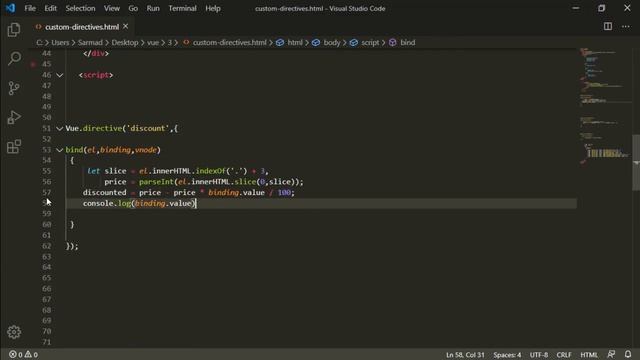Open notifications bell in status bar

628,354
